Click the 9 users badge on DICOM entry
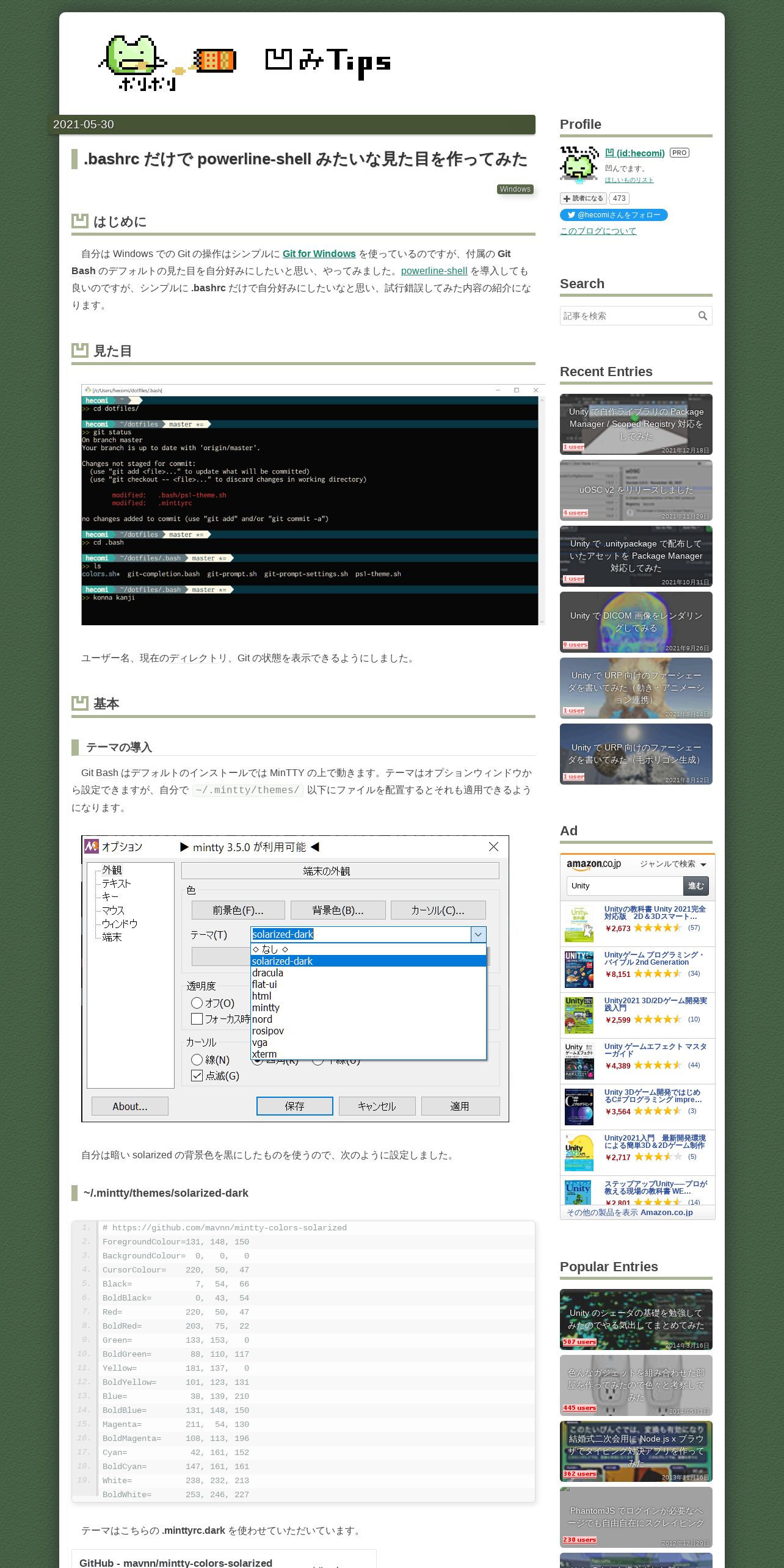The height and width of the screenshot is (1568, 784). tap(575, 645)
